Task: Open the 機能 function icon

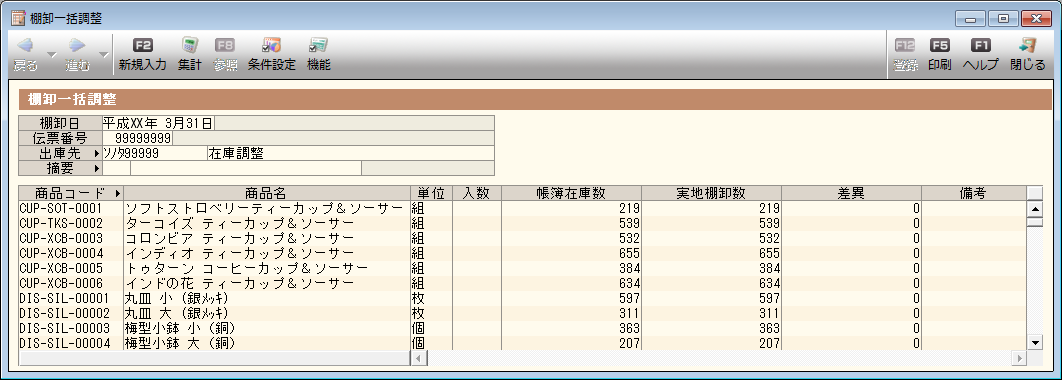Action: click(318, 45)
